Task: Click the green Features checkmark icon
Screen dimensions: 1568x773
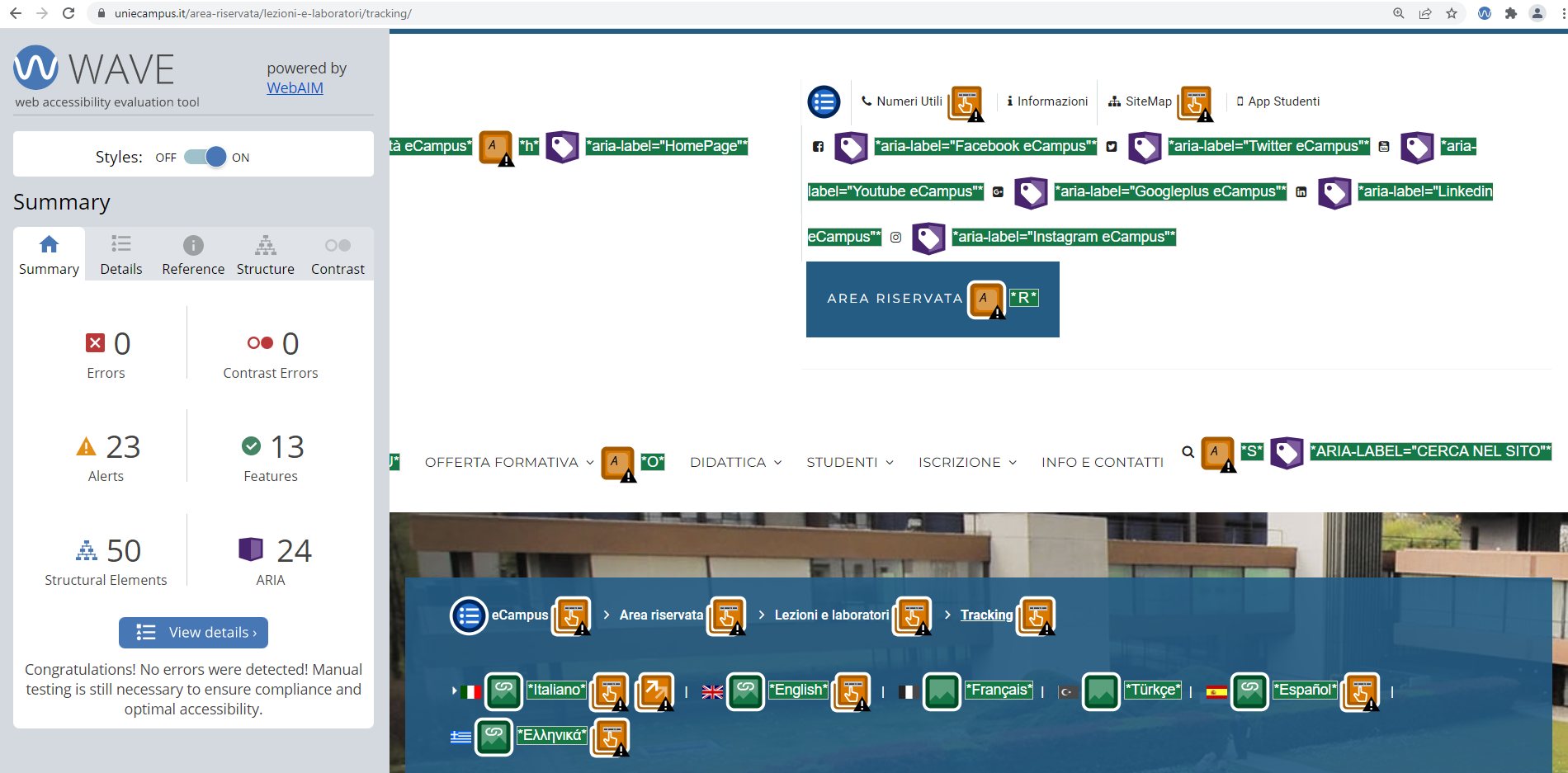Action: point(251,446)
